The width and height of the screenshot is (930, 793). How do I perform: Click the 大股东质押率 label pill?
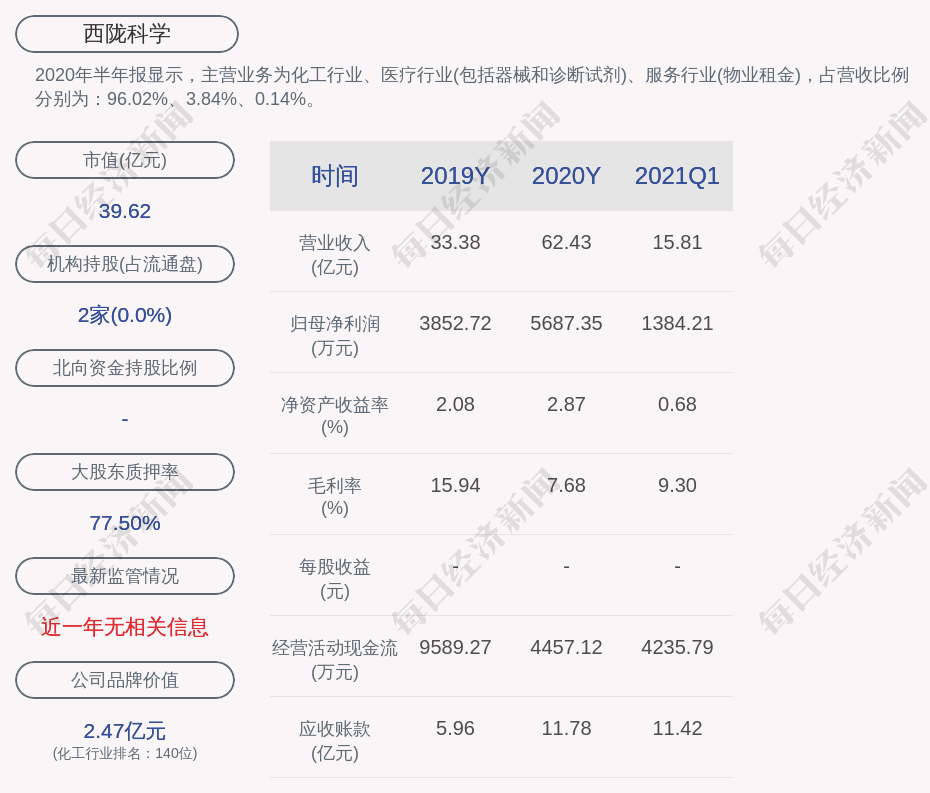coord(125,472)
